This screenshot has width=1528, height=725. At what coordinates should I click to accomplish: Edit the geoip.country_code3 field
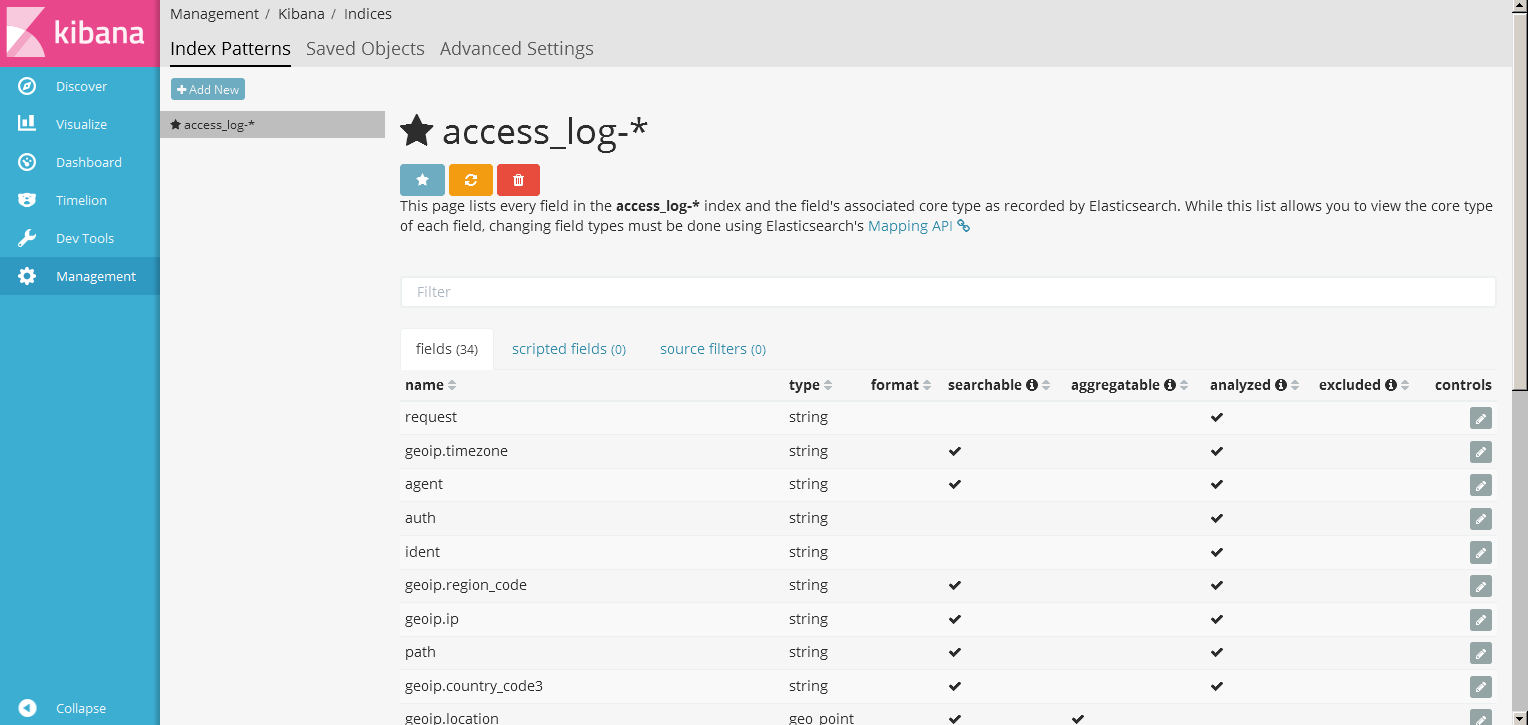[1481, 687]
